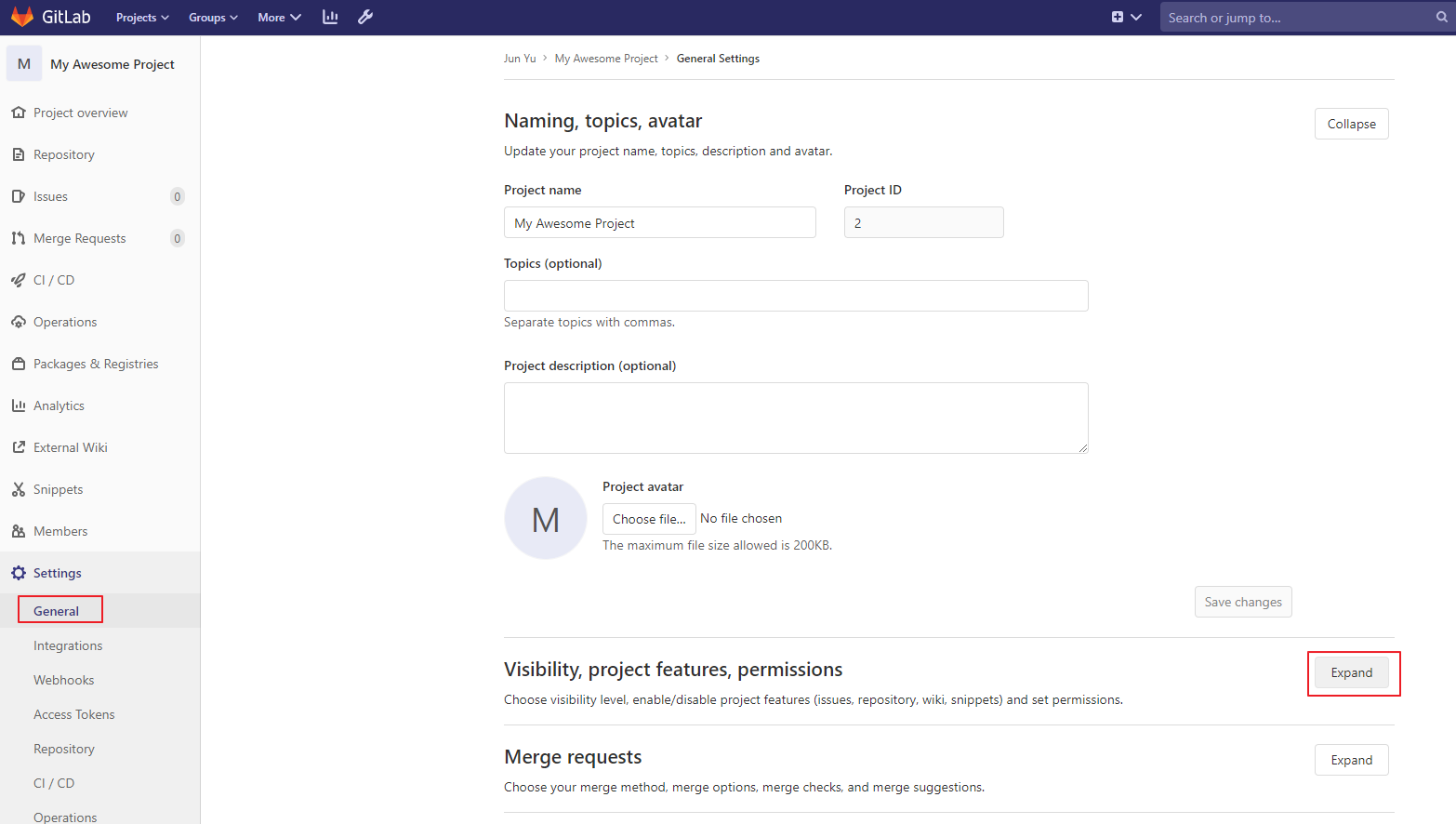Open the new item plus dropdown
This screenshot has width=1456, height=824.
click(x=1126, y=17)
